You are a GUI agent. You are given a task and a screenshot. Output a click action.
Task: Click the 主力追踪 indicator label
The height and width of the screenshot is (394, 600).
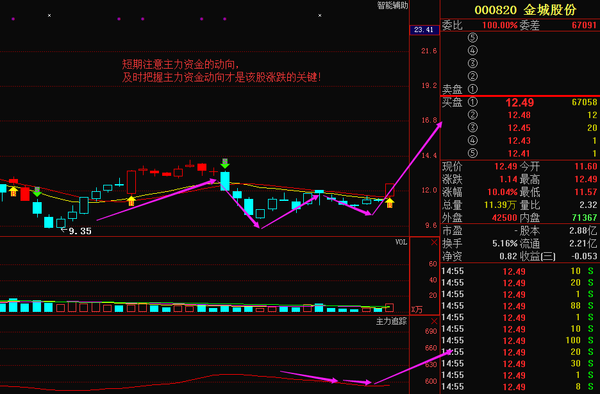[391, 321]
